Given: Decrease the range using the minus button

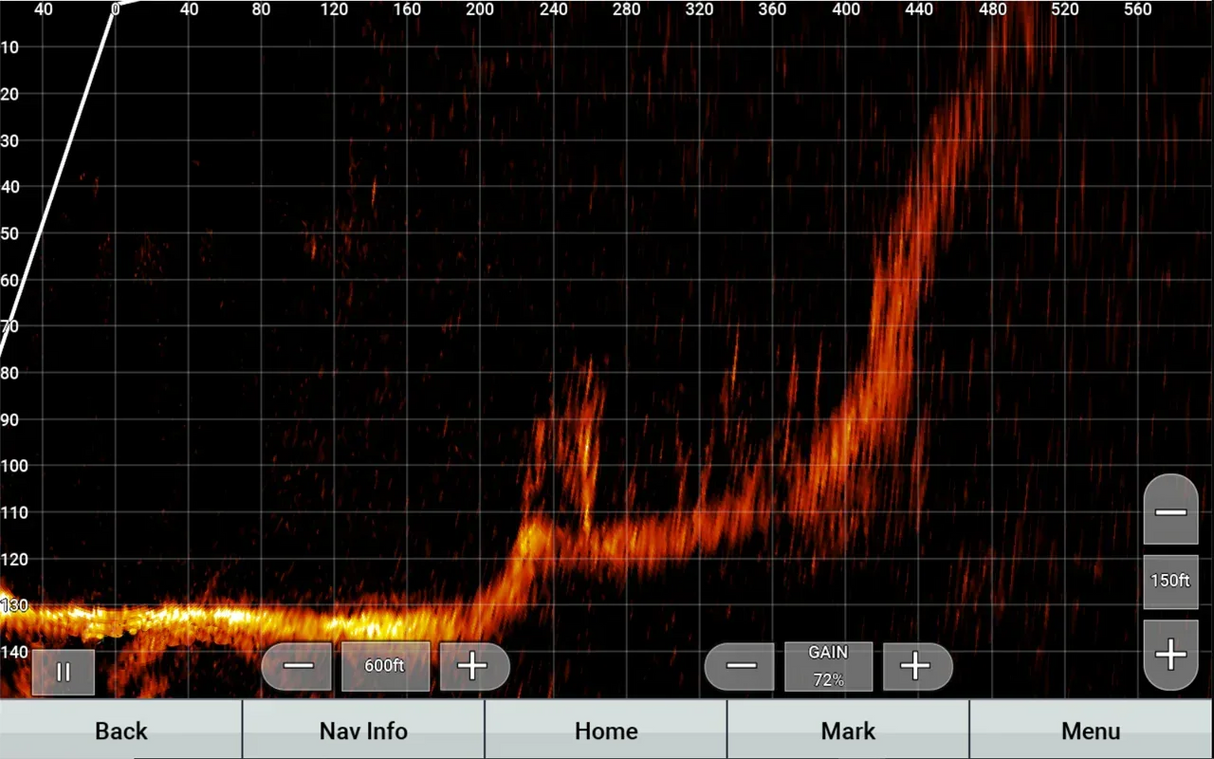Looking at the screenshot, I should tap(298, 666).
